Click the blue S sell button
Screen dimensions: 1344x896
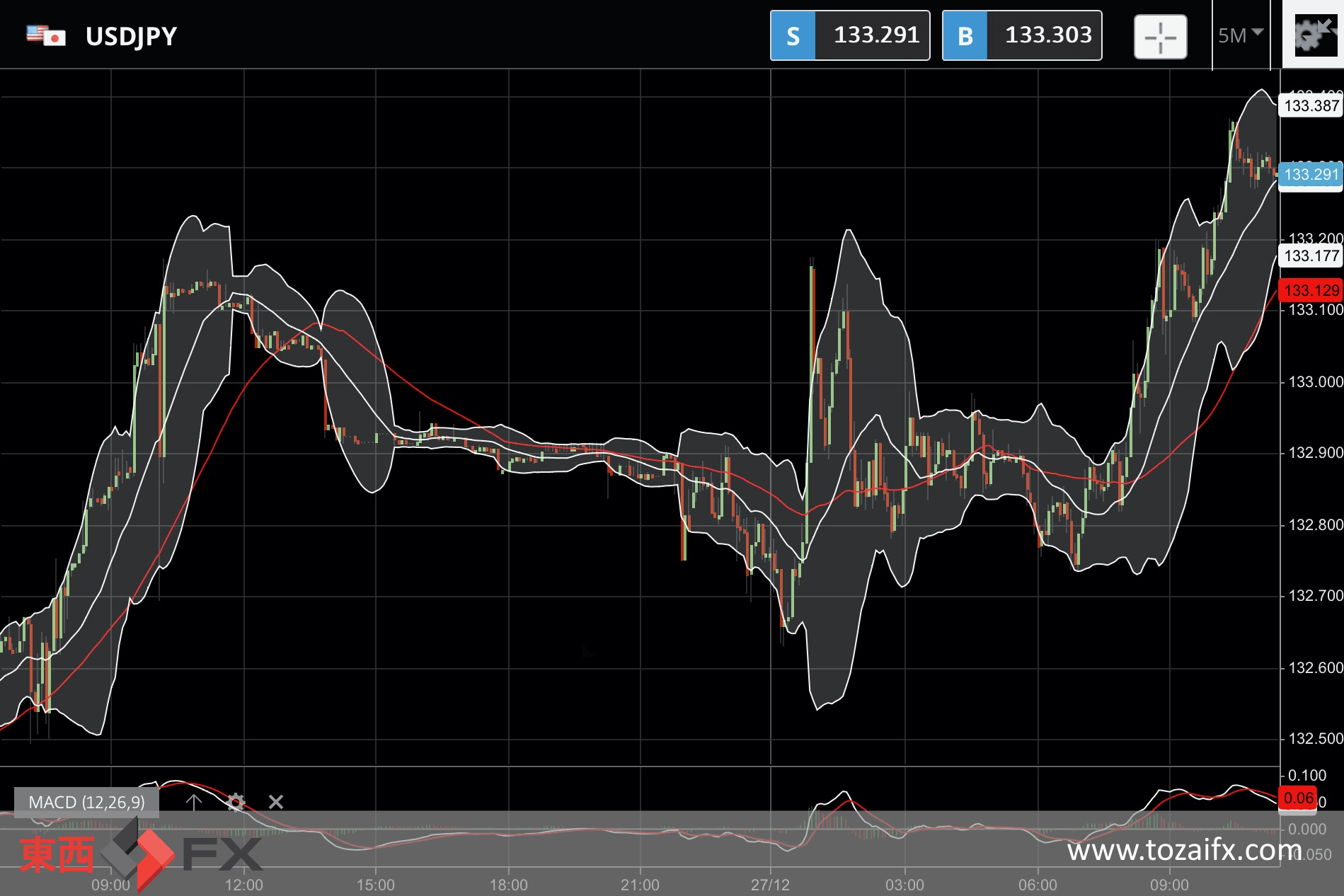pyautogui.click(x=793, y=35)
